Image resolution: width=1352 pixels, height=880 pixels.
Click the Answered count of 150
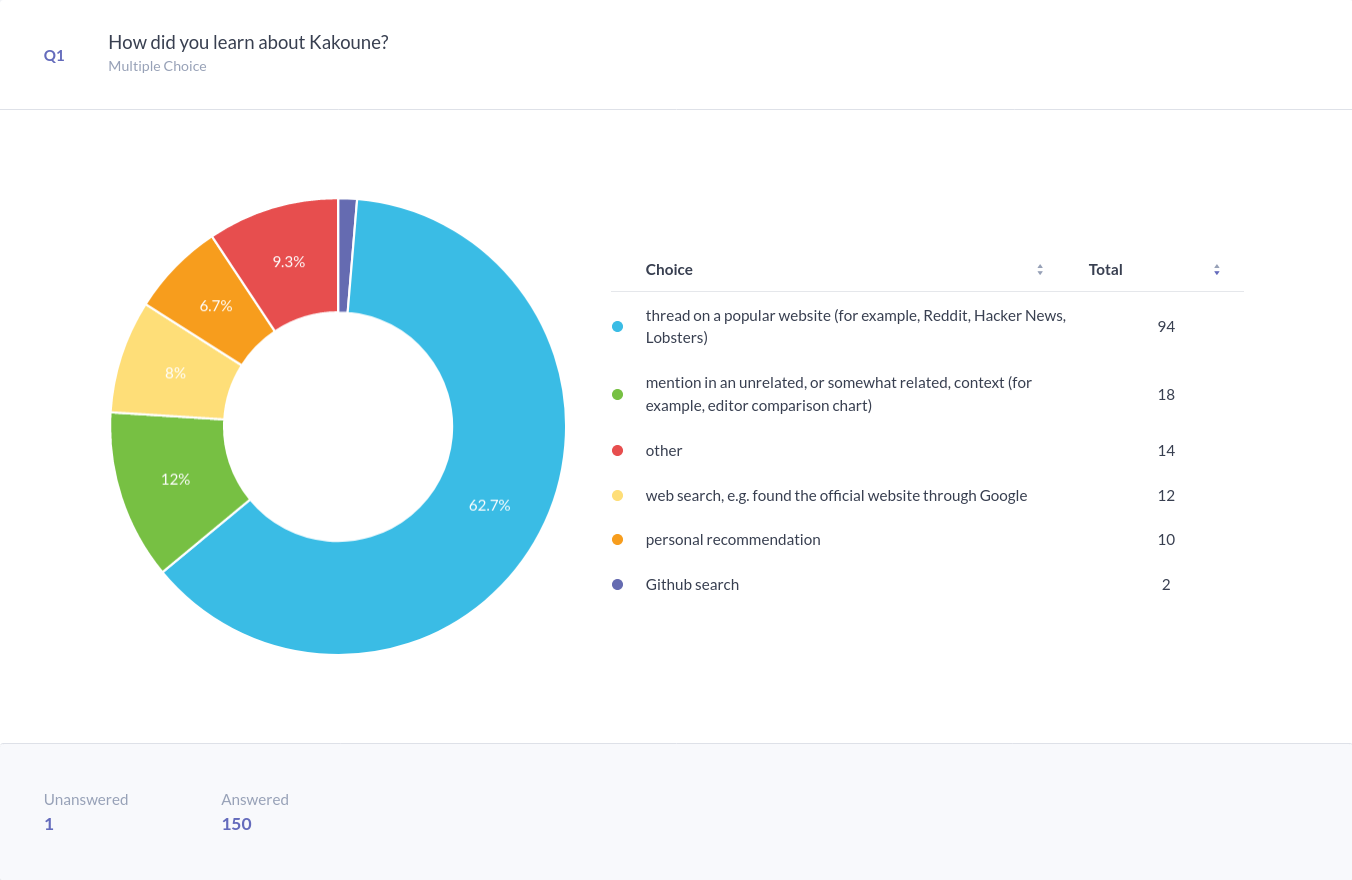[x=236, y=824]
